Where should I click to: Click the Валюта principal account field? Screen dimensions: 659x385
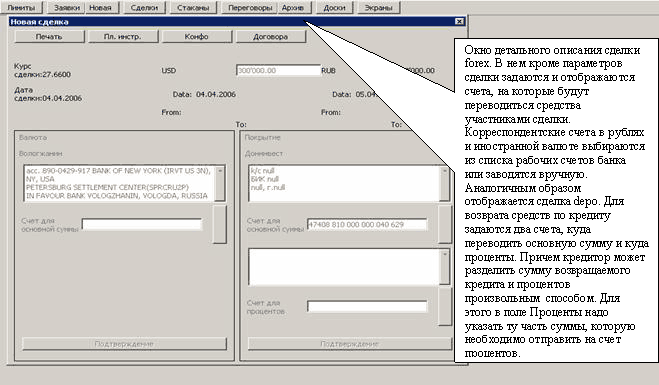pos(142,224)
